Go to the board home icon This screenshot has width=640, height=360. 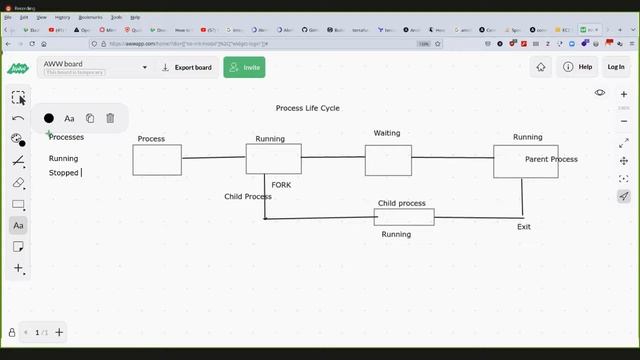click(541, 67)
